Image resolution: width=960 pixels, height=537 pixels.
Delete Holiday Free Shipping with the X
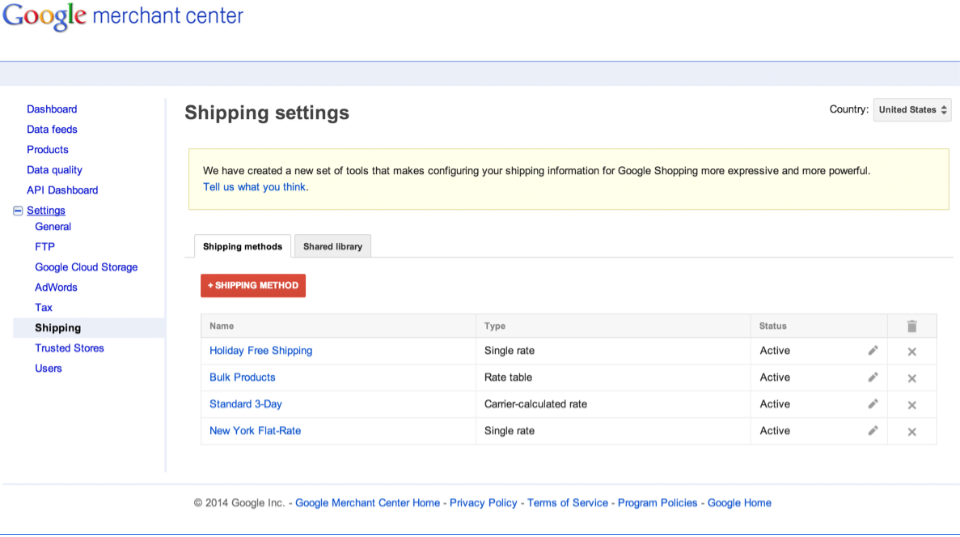912,351
